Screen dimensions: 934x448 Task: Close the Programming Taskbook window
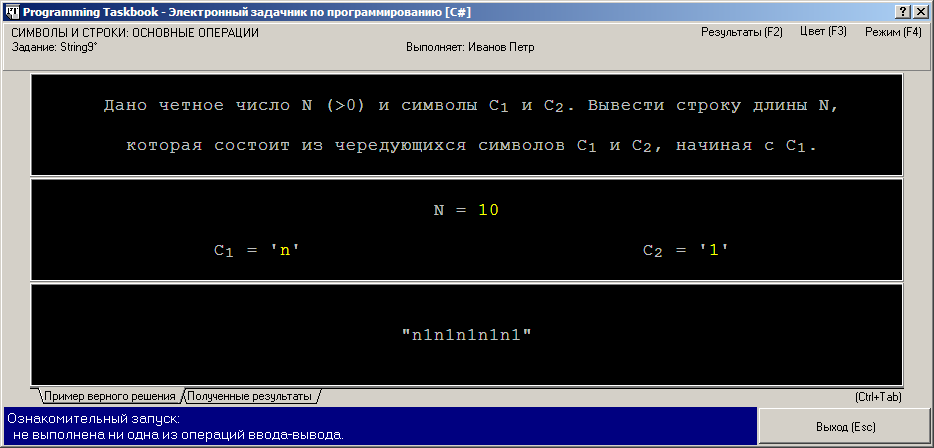921,10
